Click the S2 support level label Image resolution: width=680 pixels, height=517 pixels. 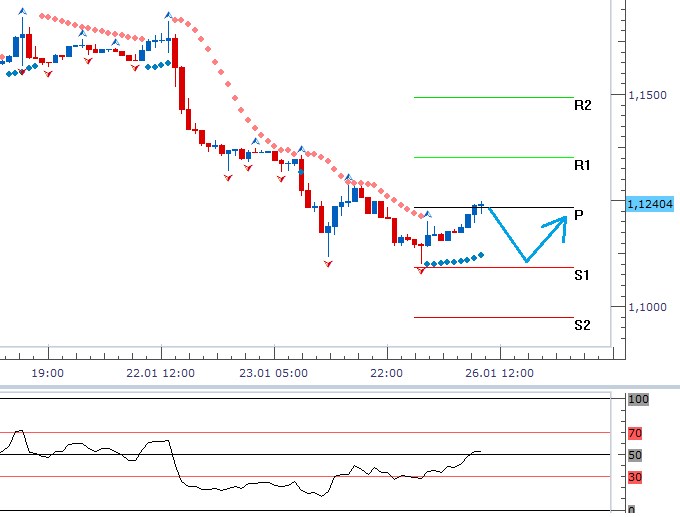pyautogui.click(x=582, y=325)
